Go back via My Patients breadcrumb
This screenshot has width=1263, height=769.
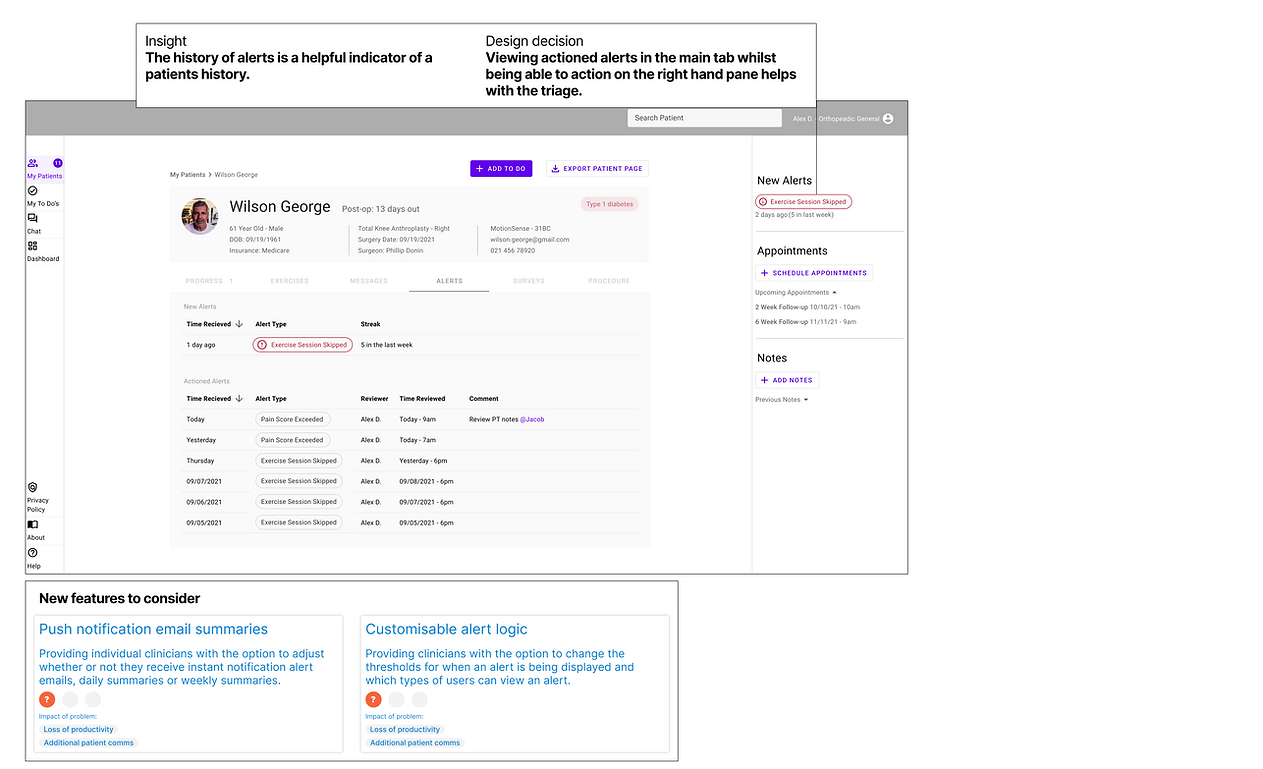[x=187, y=175]
